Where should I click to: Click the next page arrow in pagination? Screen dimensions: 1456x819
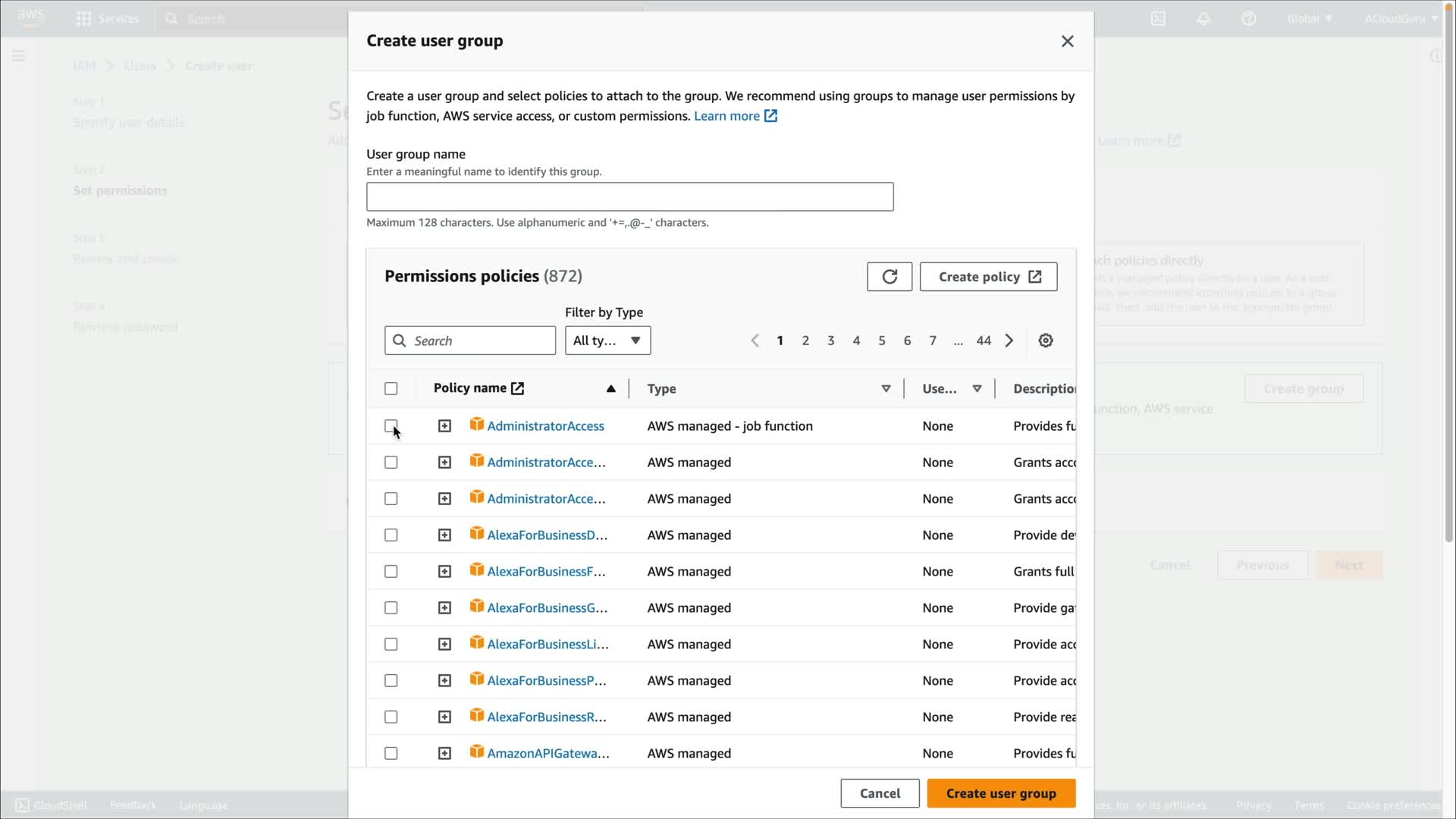click(1009, 340)
